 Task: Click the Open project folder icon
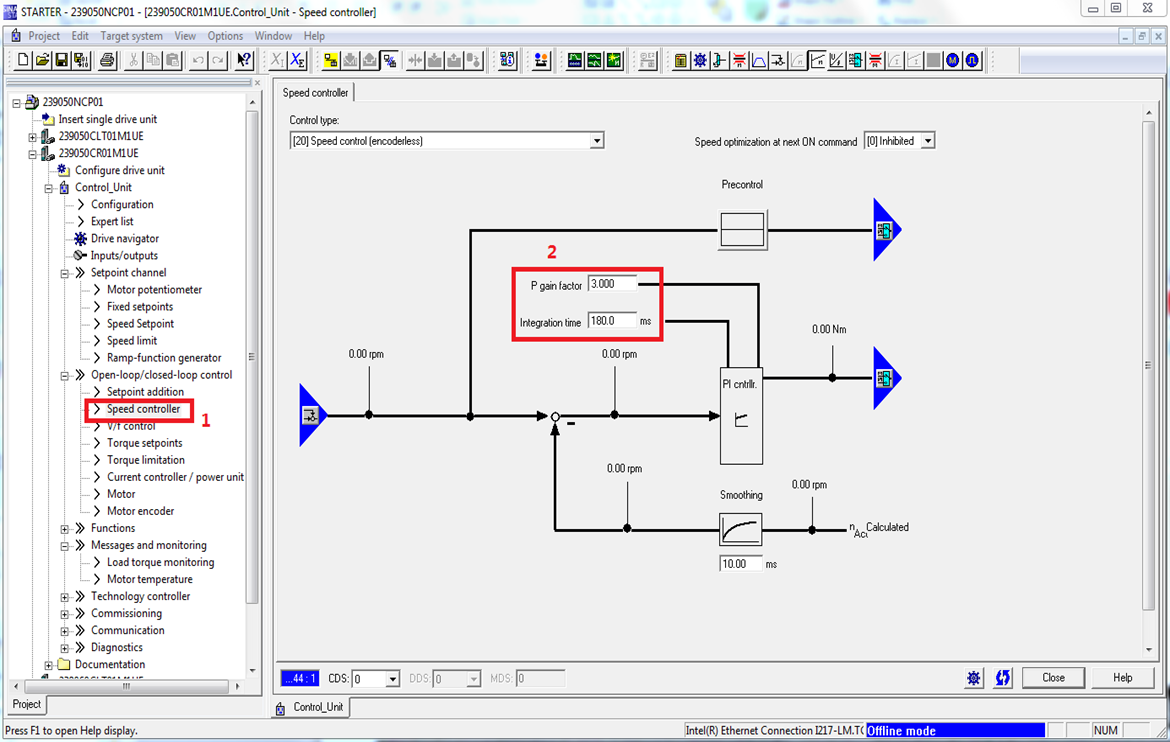coord(43,61)
